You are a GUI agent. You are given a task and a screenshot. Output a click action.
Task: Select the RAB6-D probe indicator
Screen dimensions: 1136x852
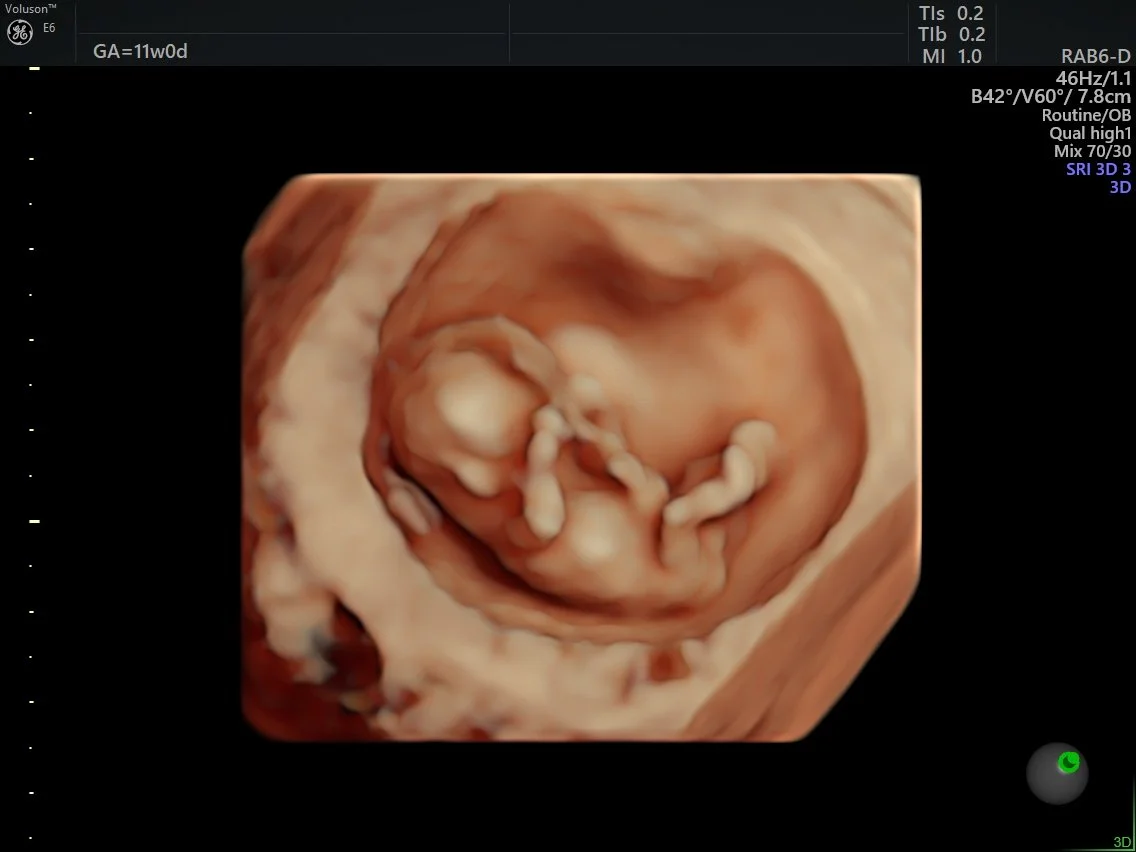coord(1094,57)
